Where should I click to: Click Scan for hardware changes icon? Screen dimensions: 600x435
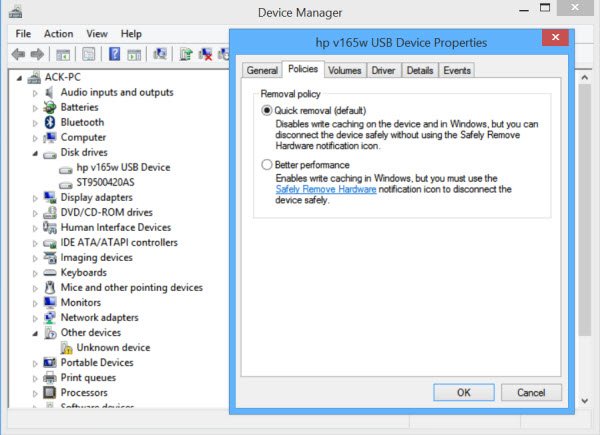click(x=160, y=54)
